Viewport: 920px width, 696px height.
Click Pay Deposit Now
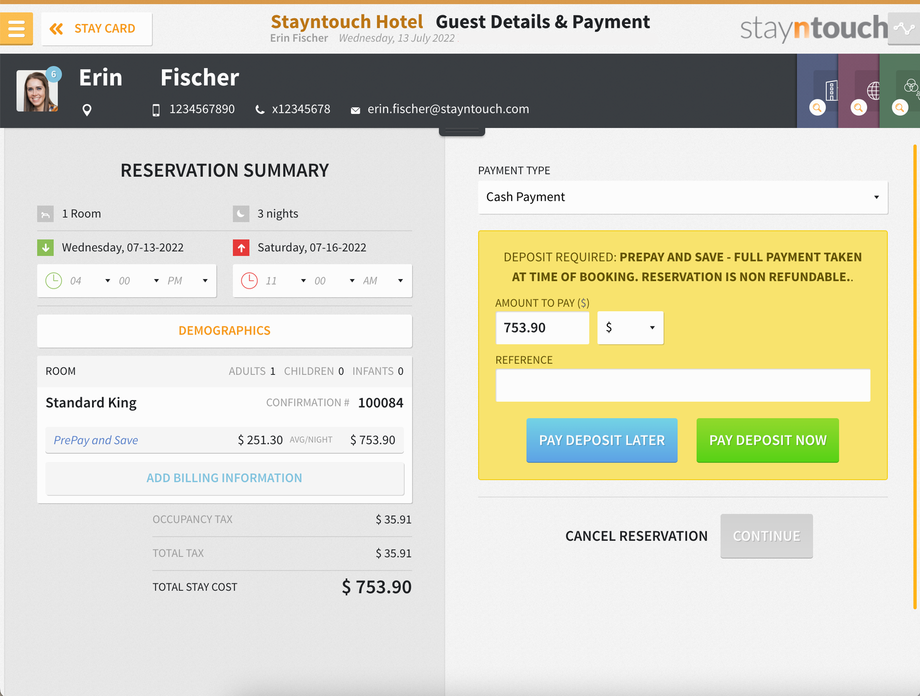point(767,440)
